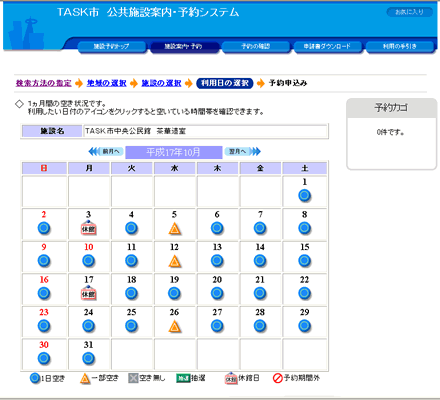Select October 20 availability circle
The width and height of the screenshot is (440, 400).
tap(217, 293)
